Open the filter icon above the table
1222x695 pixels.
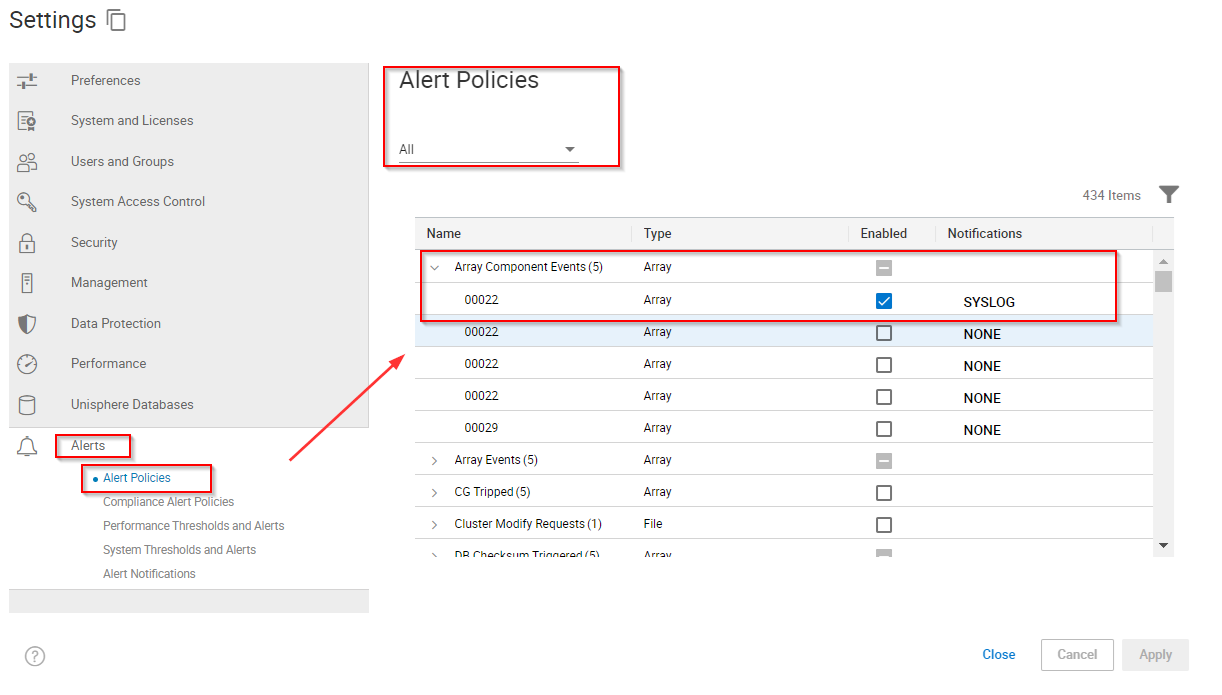click(1168, 194)
